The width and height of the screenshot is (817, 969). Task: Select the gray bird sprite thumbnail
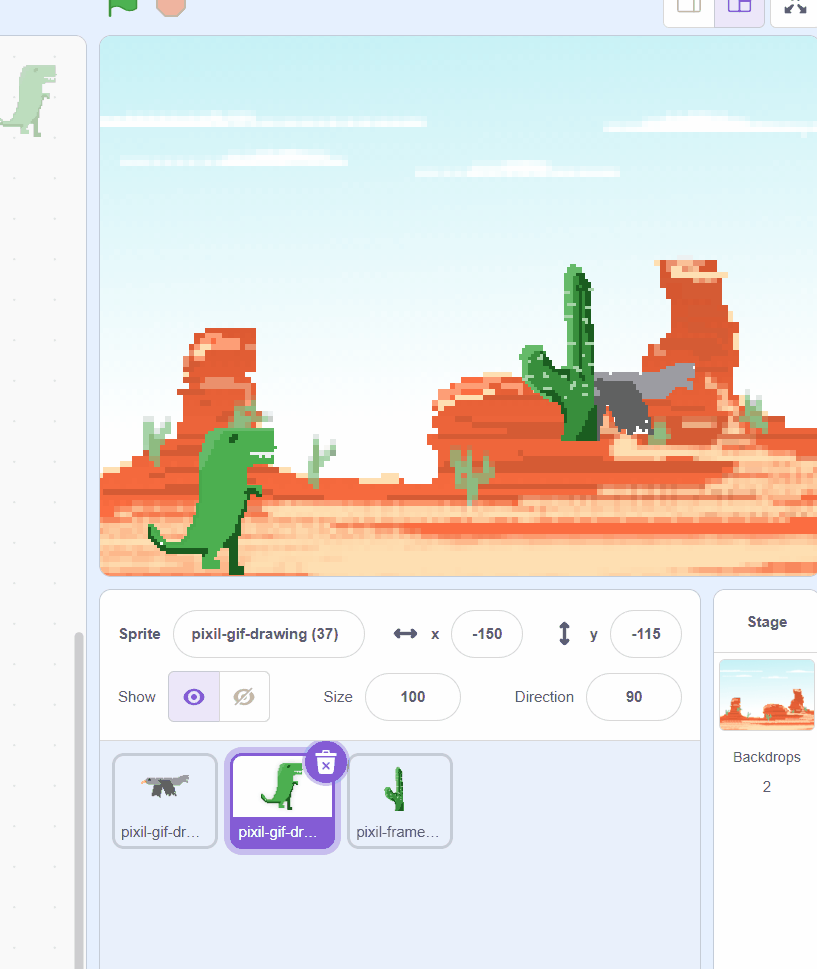(x=165, y=801)
